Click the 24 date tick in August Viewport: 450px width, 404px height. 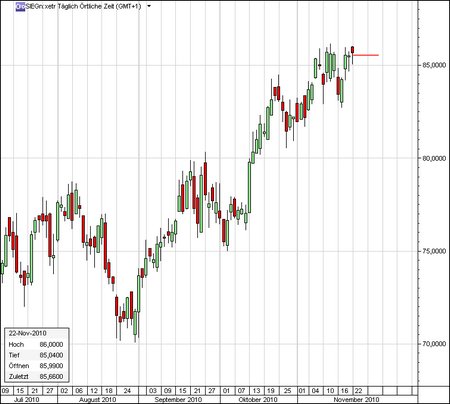tap(127, 390)
